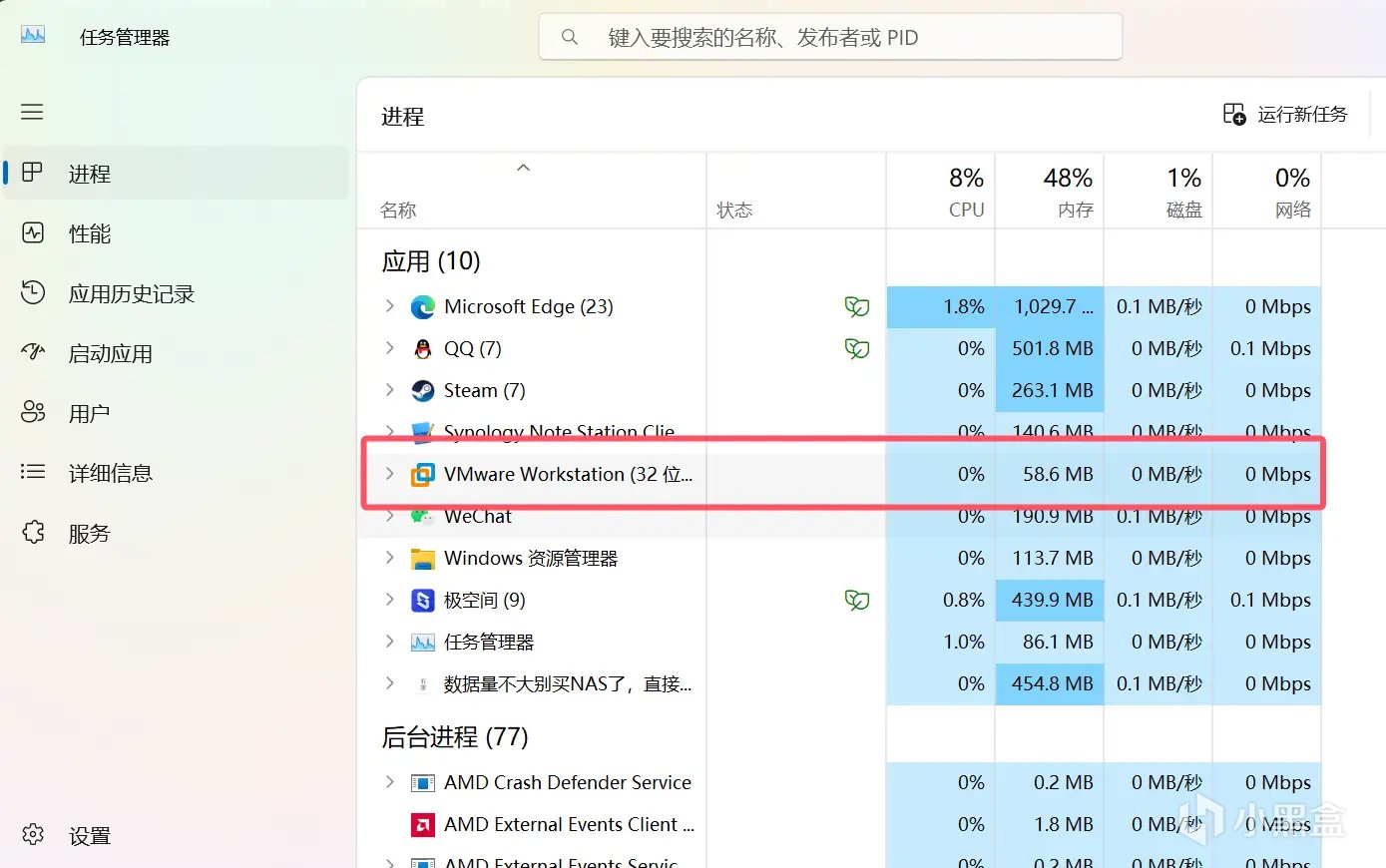Open 设置 in the sidebar
Viewport: 1386px width, 868px height.
pos(177,835)
